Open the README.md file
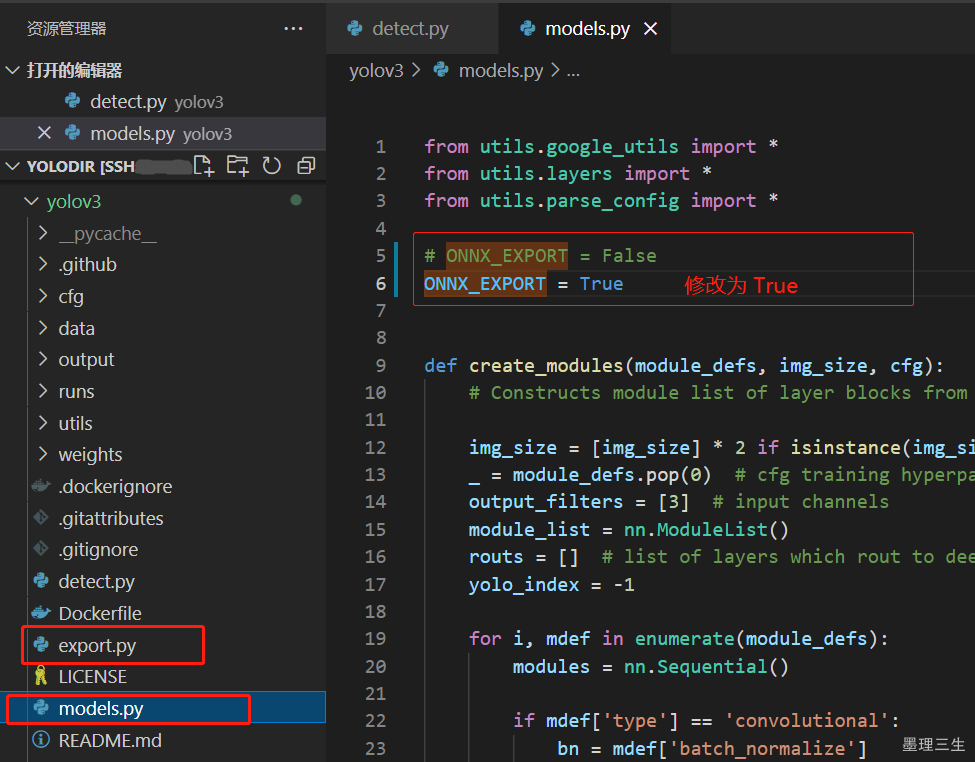 (x=110, y=740)
